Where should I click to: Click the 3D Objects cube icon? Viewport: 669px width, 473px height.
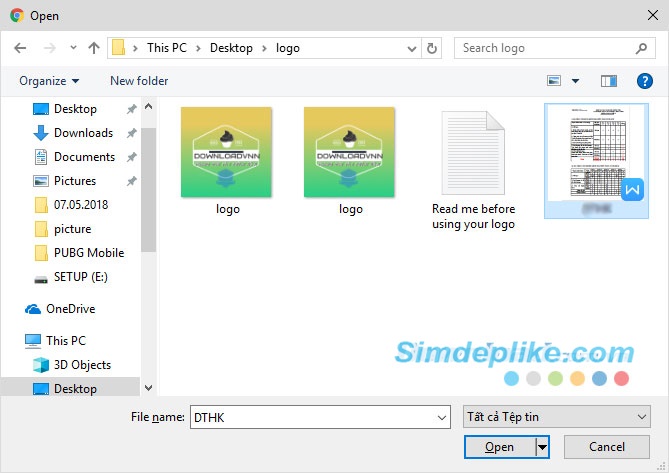pos(41,365)
